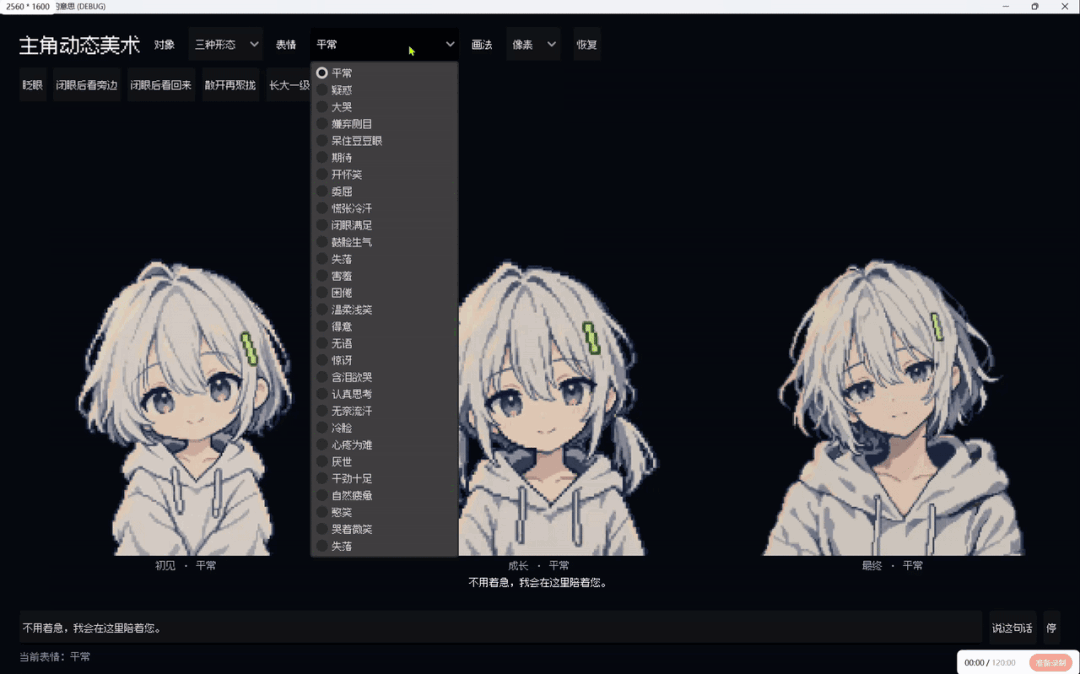Start the 散开再聚拢 animation
The height and width of the screenshot is (674, 1080).
(230, 85)
